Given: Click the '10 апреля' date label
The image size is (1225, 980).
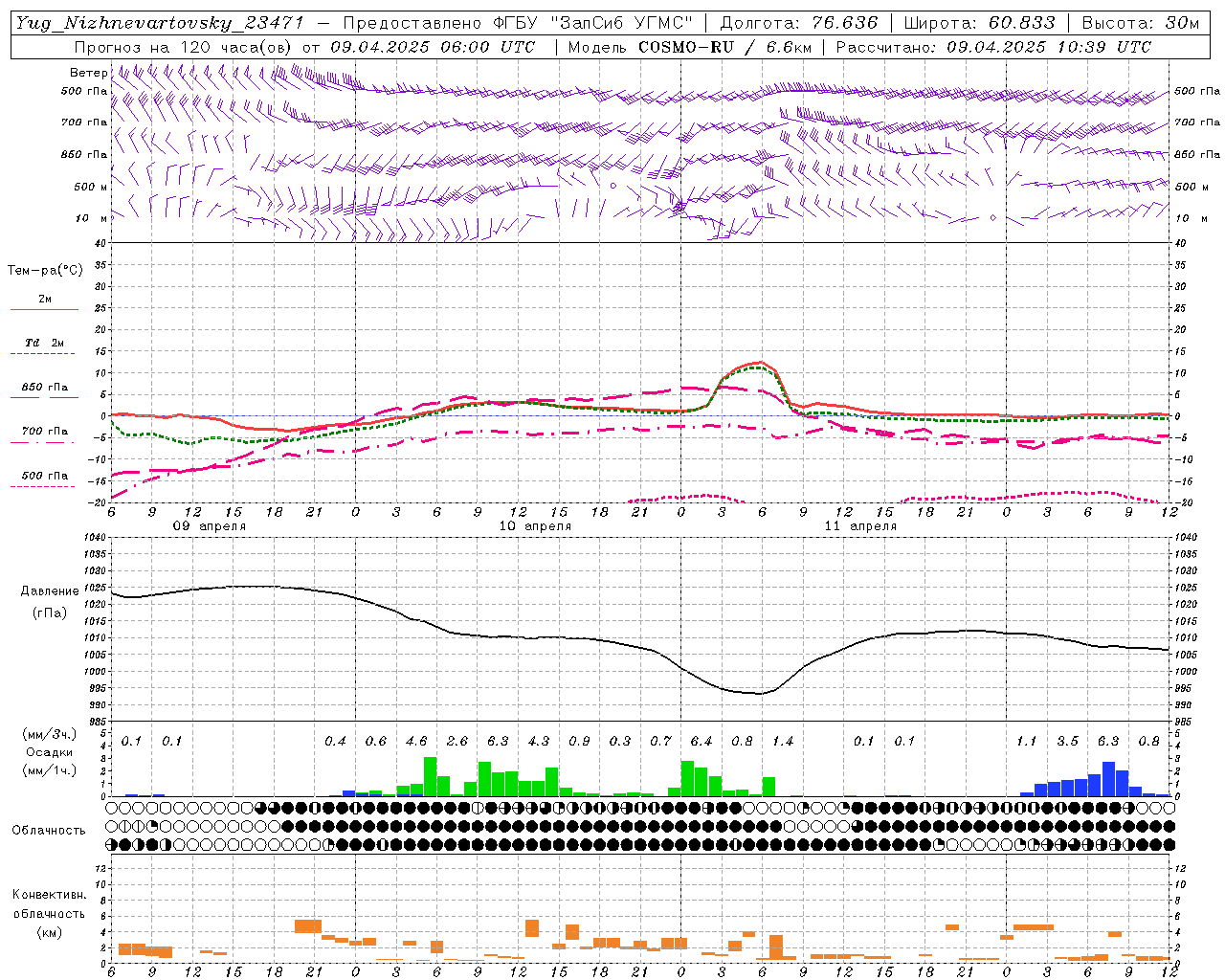Looking at the screenshot, I should [535, 526].
